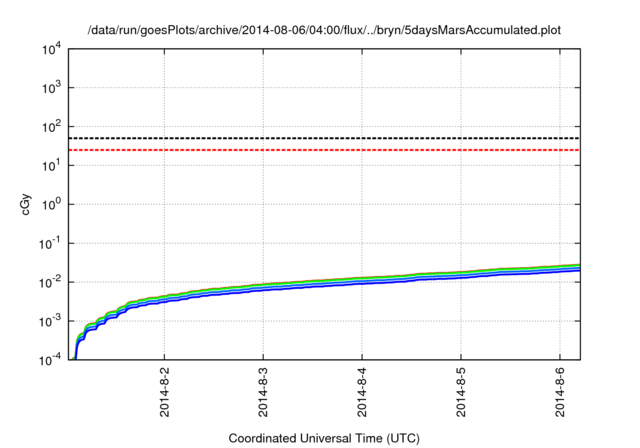Viewport: 640px width, 448px height.
Task: Click the 2014-8-2 date tick label
Action: 164,392
